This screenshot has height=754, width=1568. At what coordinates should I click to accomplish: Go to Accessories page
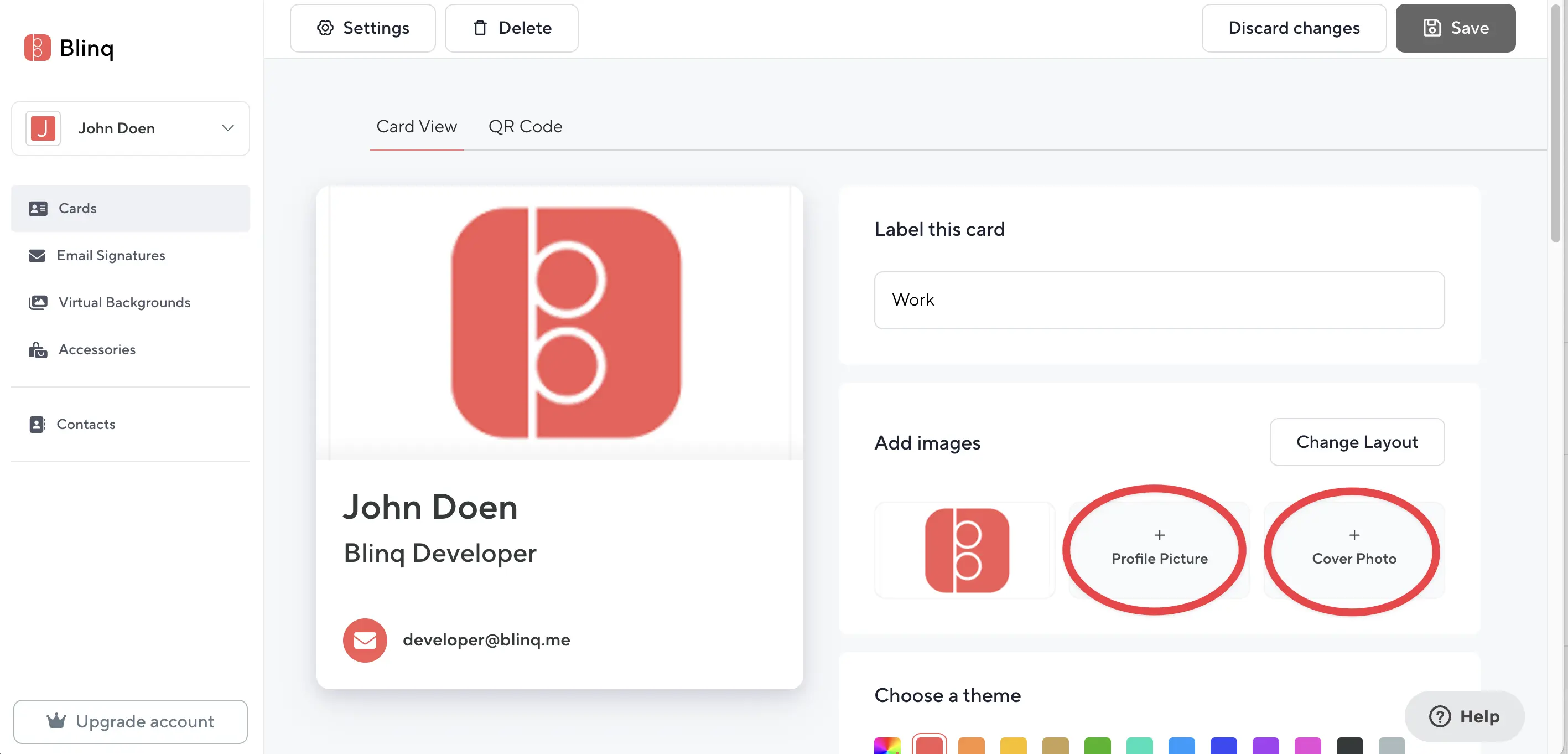(x=97, y=349)
